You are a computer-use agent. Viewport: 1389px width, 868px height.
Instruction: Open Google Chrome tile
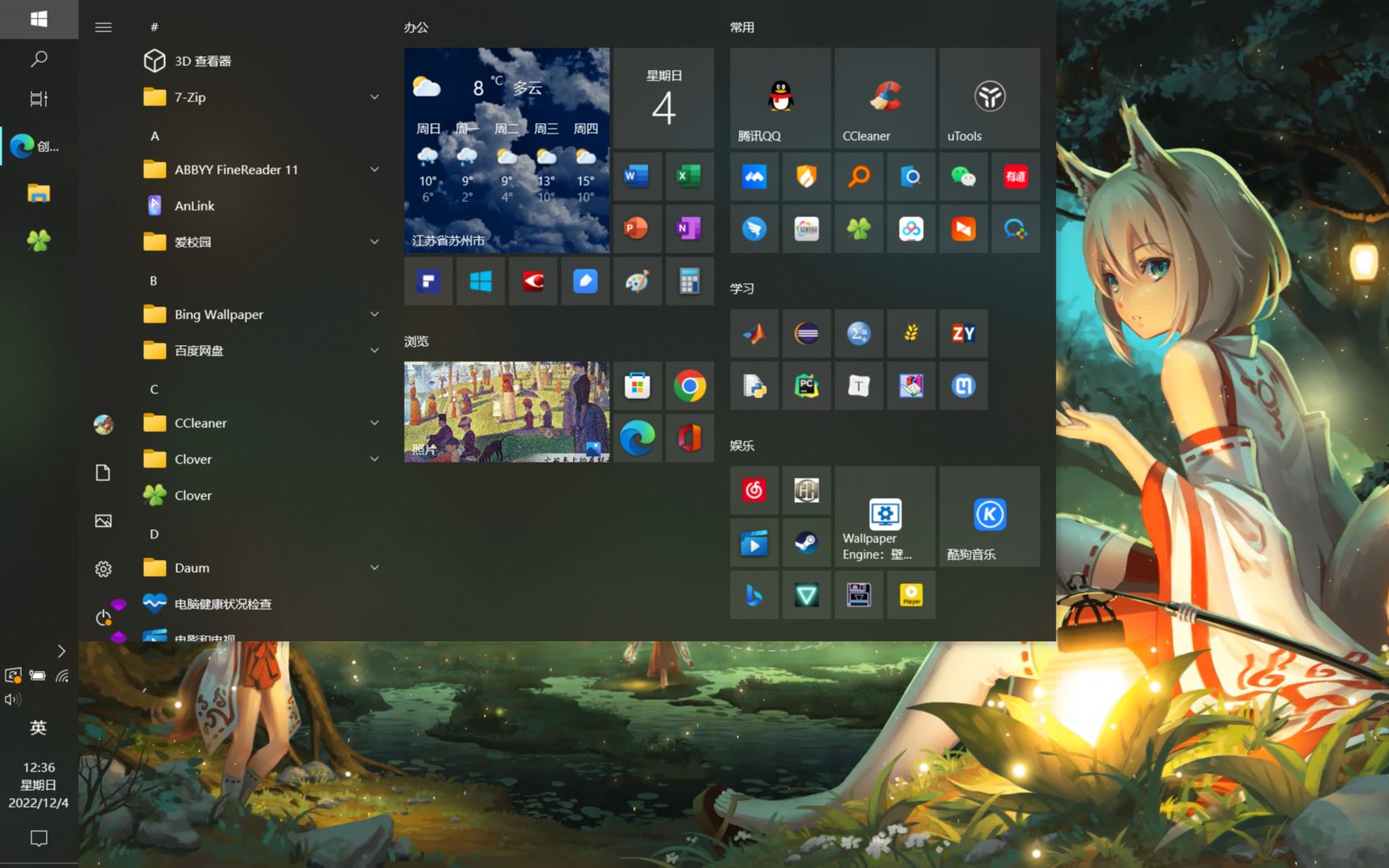(690, 385)
